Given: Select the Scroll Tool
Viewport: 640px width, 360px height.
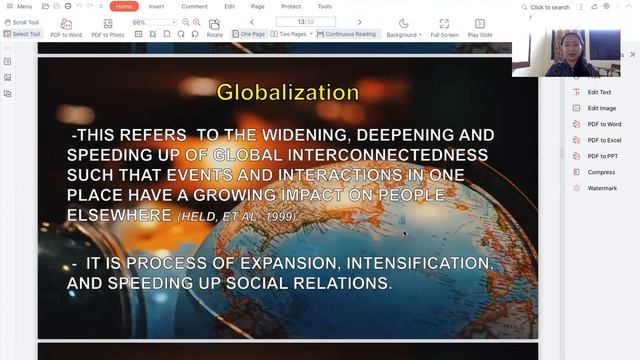Looking at the screenshot, I should pos(22,22).
